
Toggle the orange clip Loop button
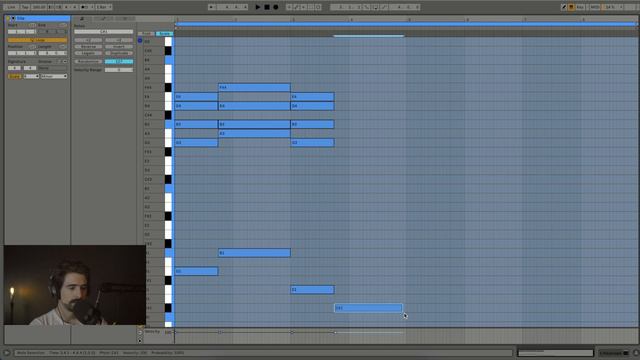click(37, 40)
